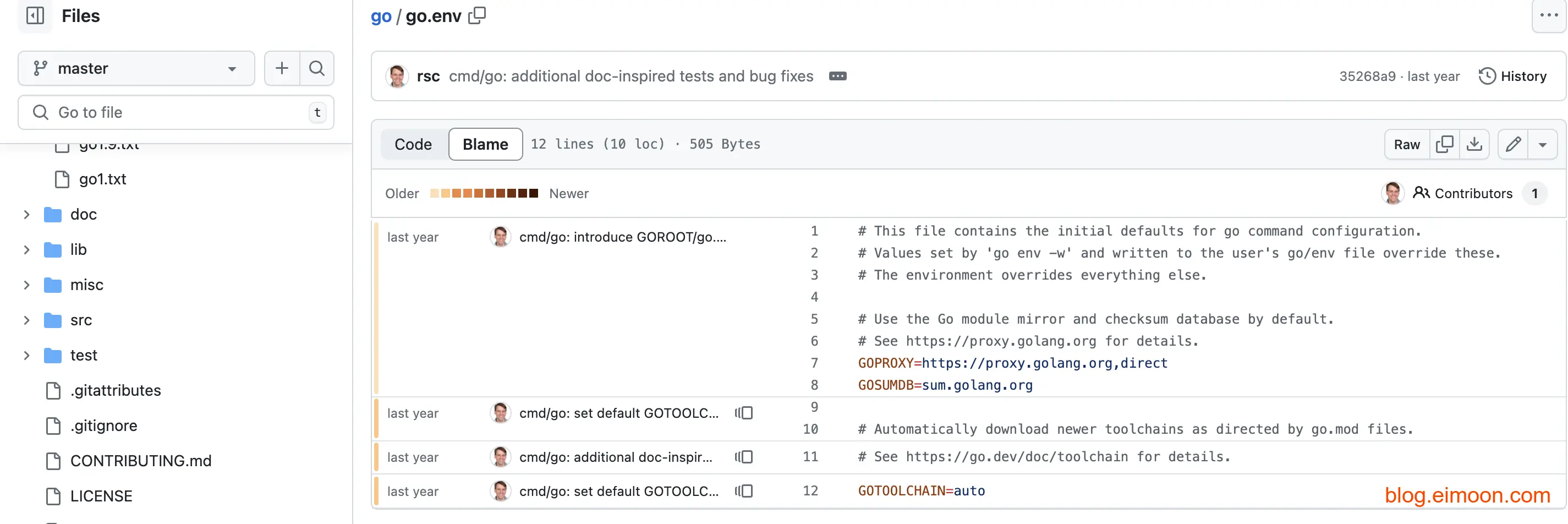Open three-dot more options menu

(x=1548, y=16)
